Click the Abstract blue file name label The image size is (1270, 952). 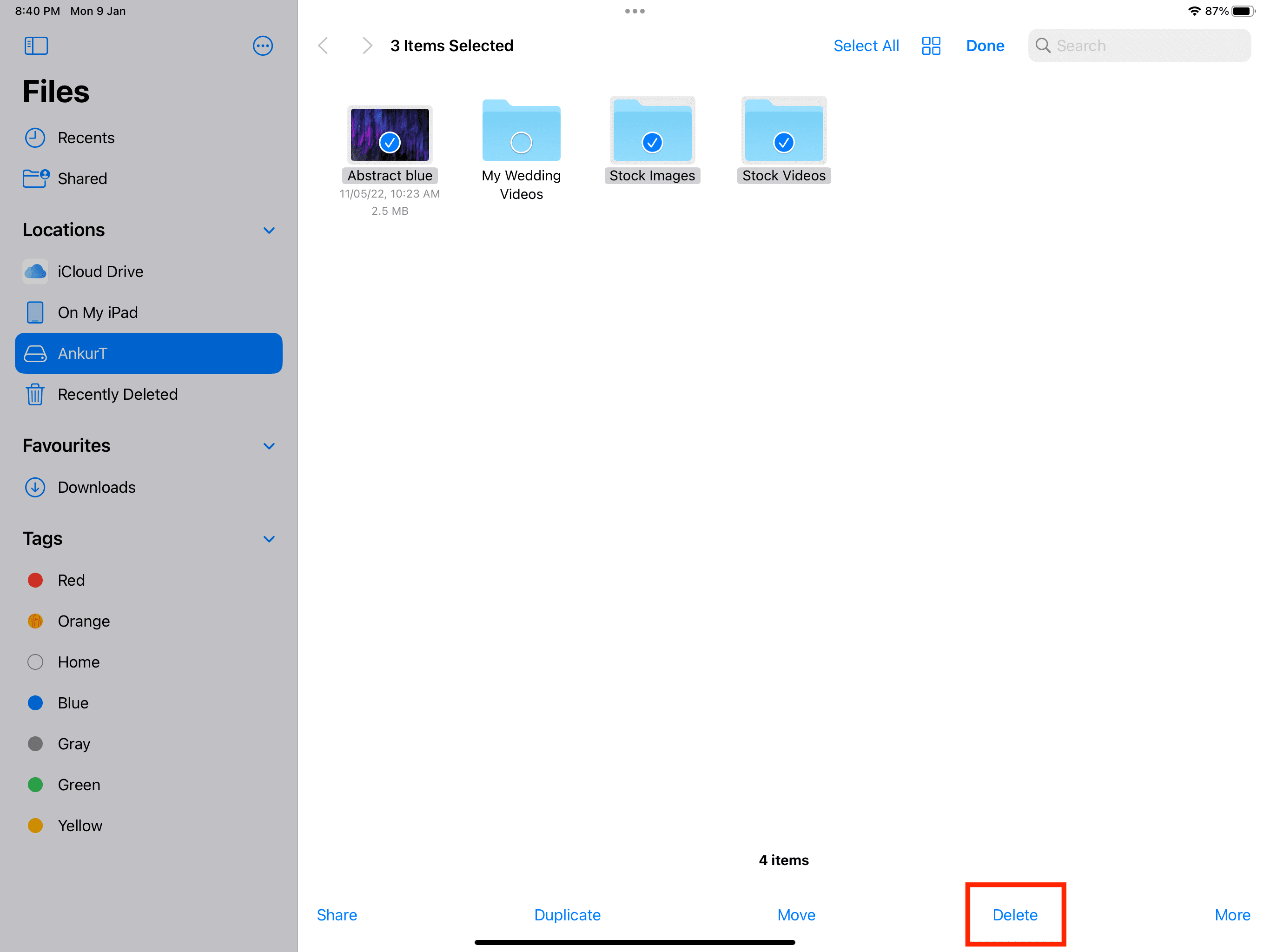(x=390, y=176)
